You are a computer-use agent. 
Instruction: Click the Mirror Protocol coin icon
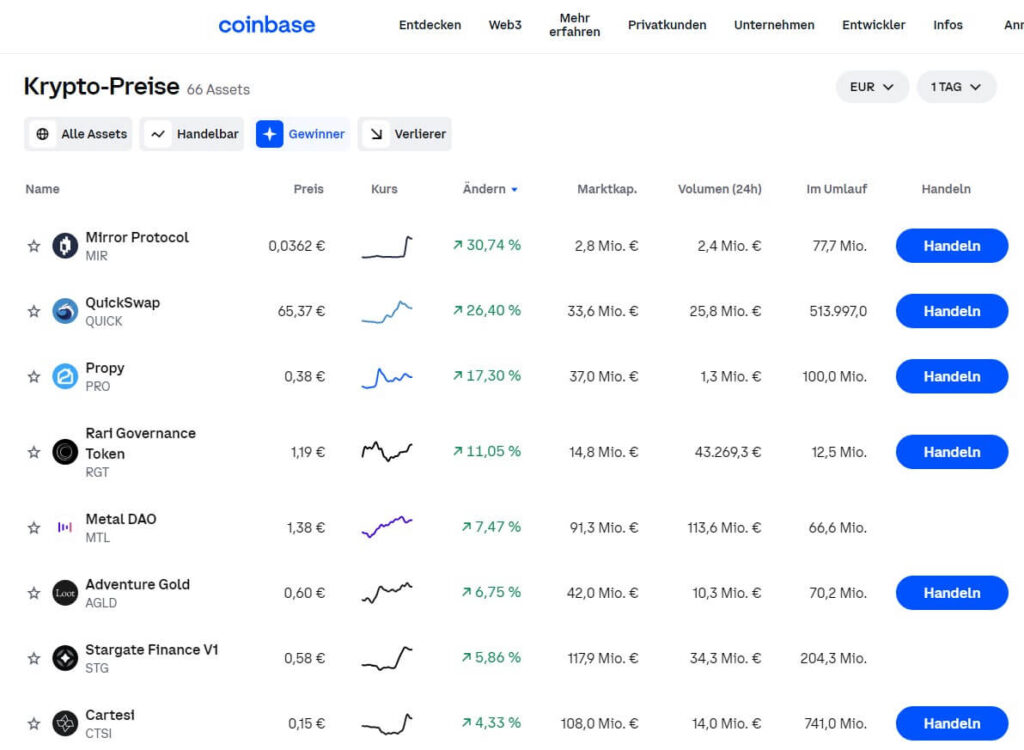(x=65, y=246)
